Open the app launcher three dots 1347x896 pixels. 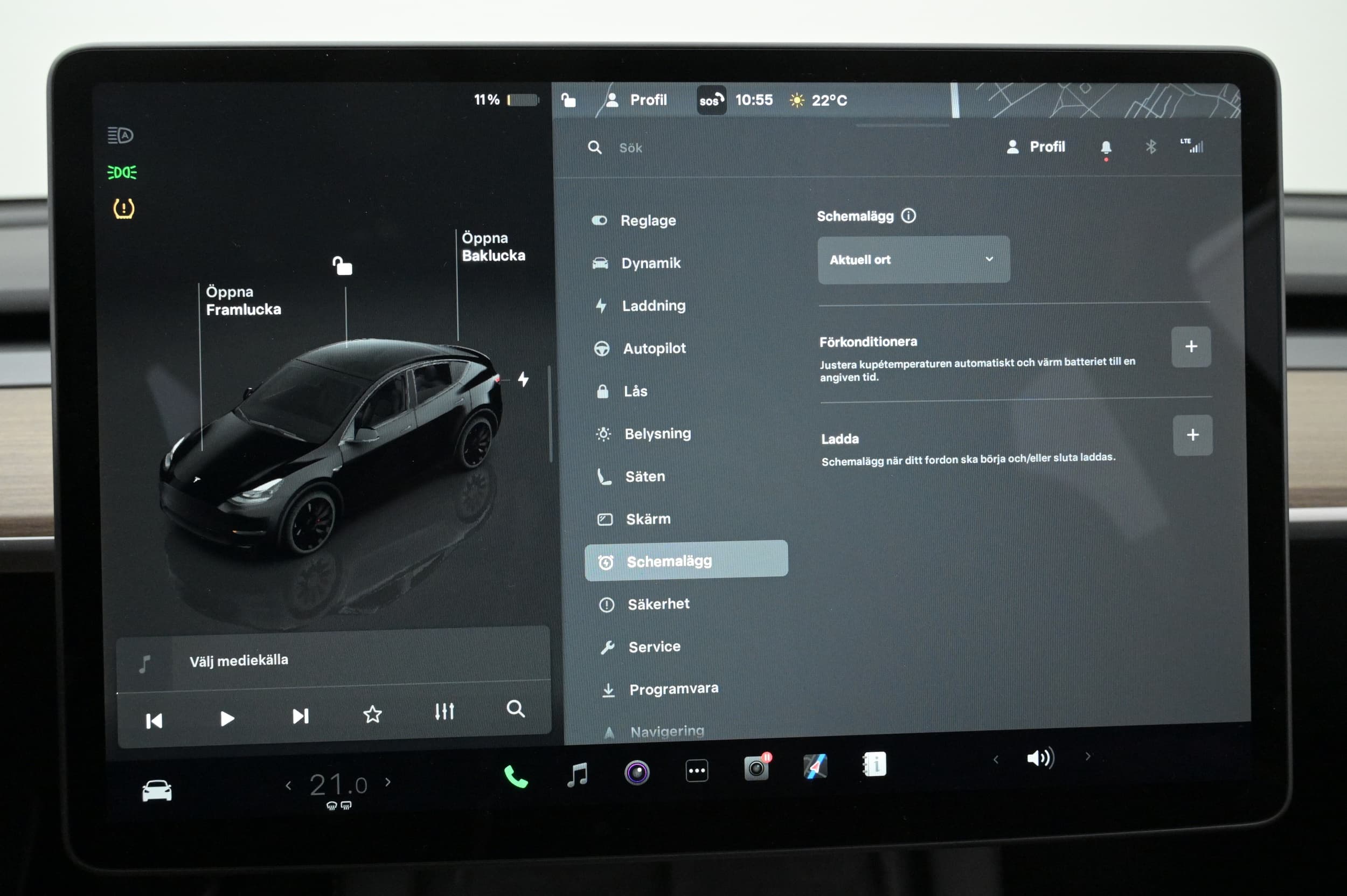point(697,770)
